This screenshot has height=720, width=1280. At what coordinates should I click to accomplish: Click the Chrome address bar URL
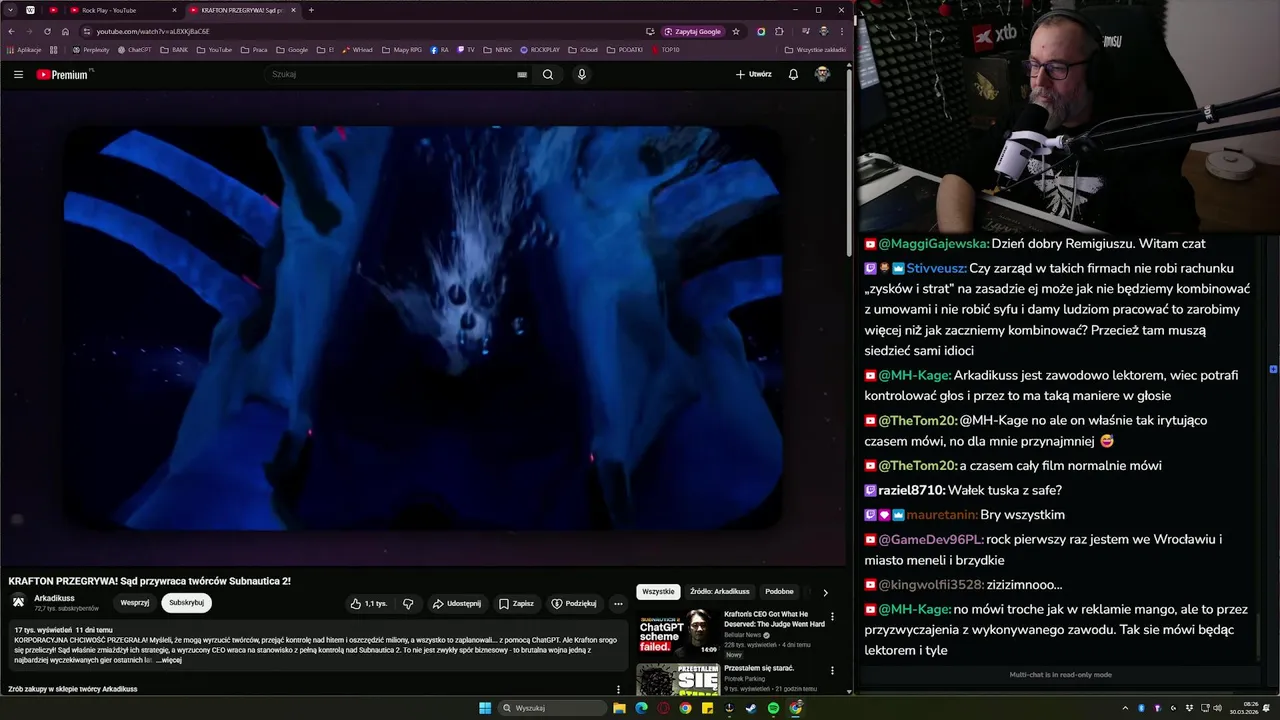pos(153,31)
